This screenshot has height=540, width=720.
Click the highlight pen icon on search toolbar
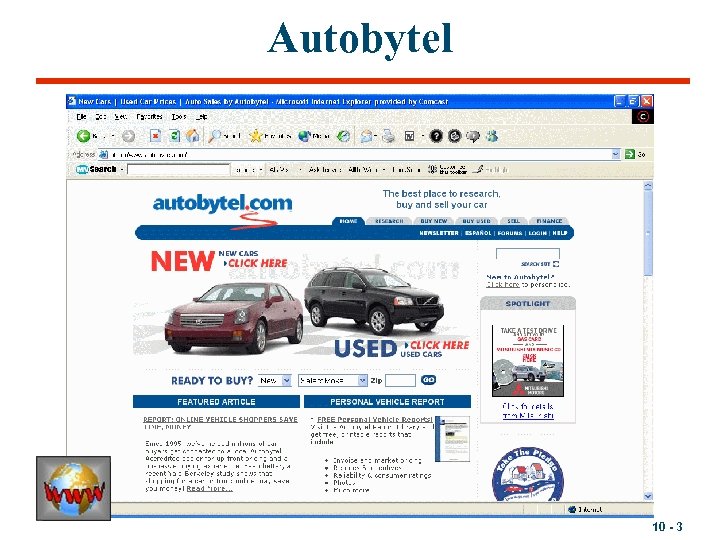[x=478, y=169]
